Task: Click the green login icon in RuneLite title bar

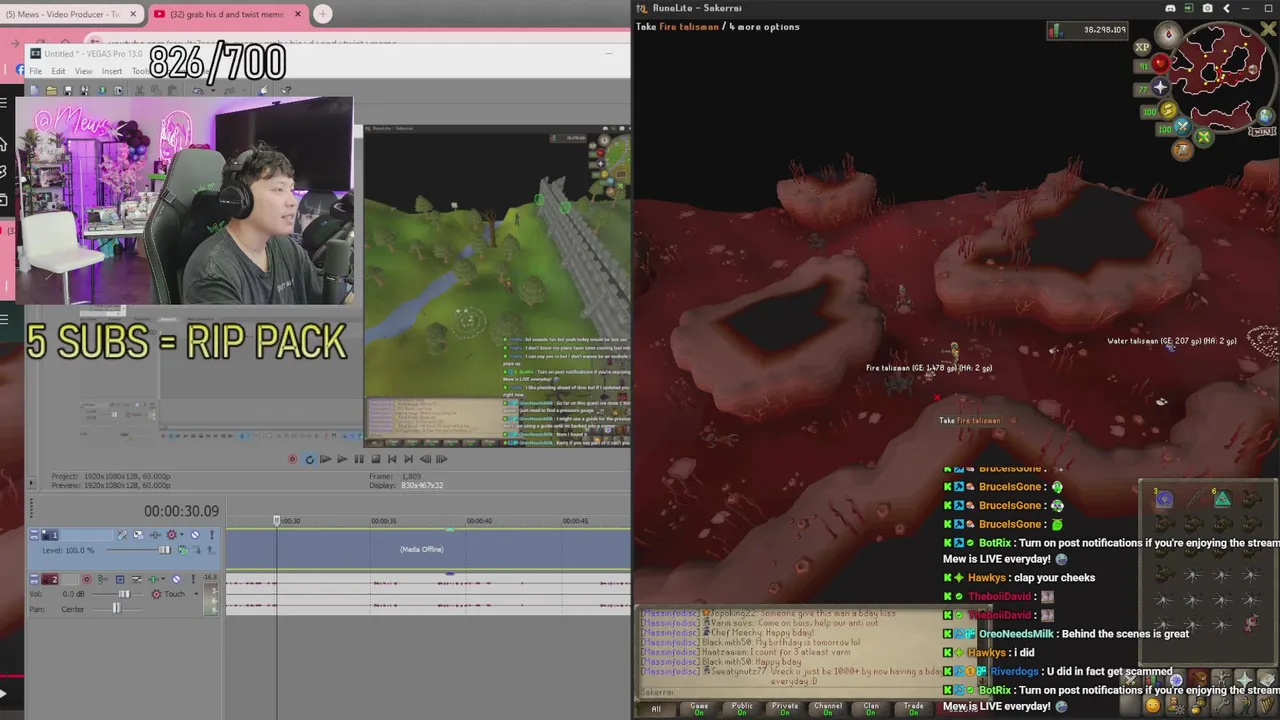Action: tap(1189, 8)
